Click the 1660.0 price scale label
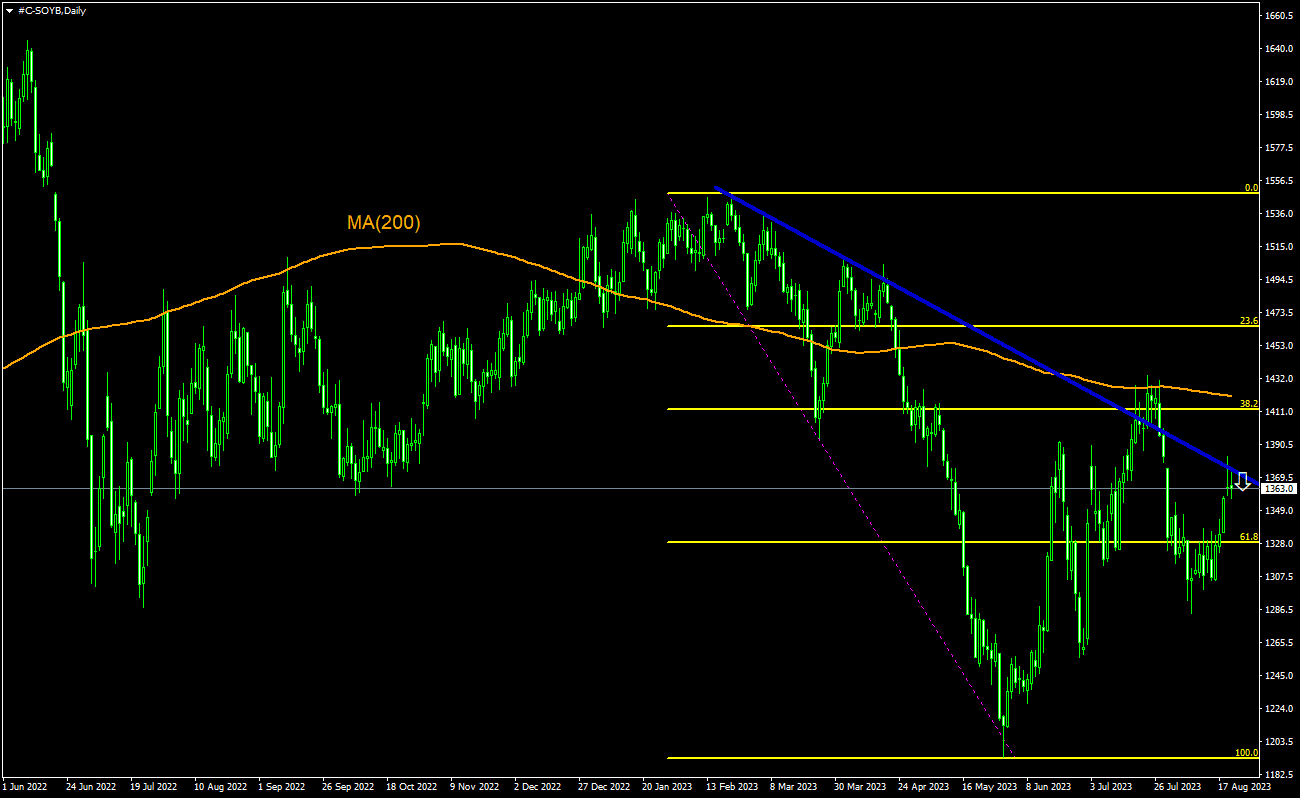1300x798 pixels. (1280, 16)
